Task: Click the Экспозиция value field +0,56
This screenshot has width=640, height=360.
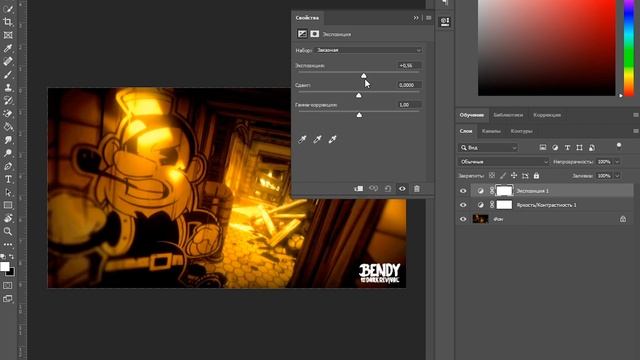Action: (409, 65)
